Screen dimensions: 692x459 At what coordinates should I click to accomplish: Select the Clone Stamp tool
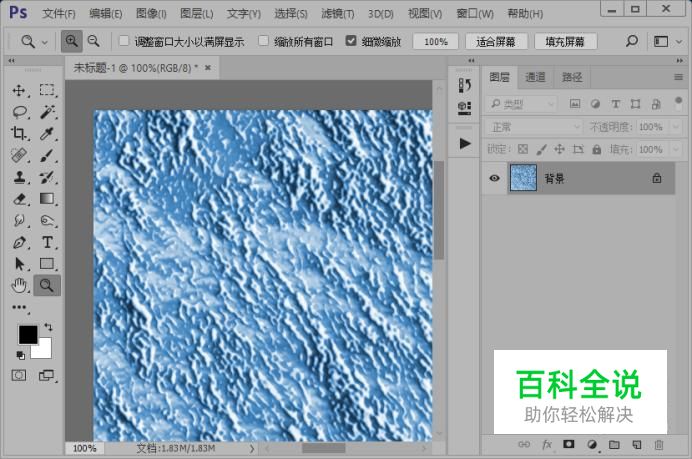[x=19, y=177]
